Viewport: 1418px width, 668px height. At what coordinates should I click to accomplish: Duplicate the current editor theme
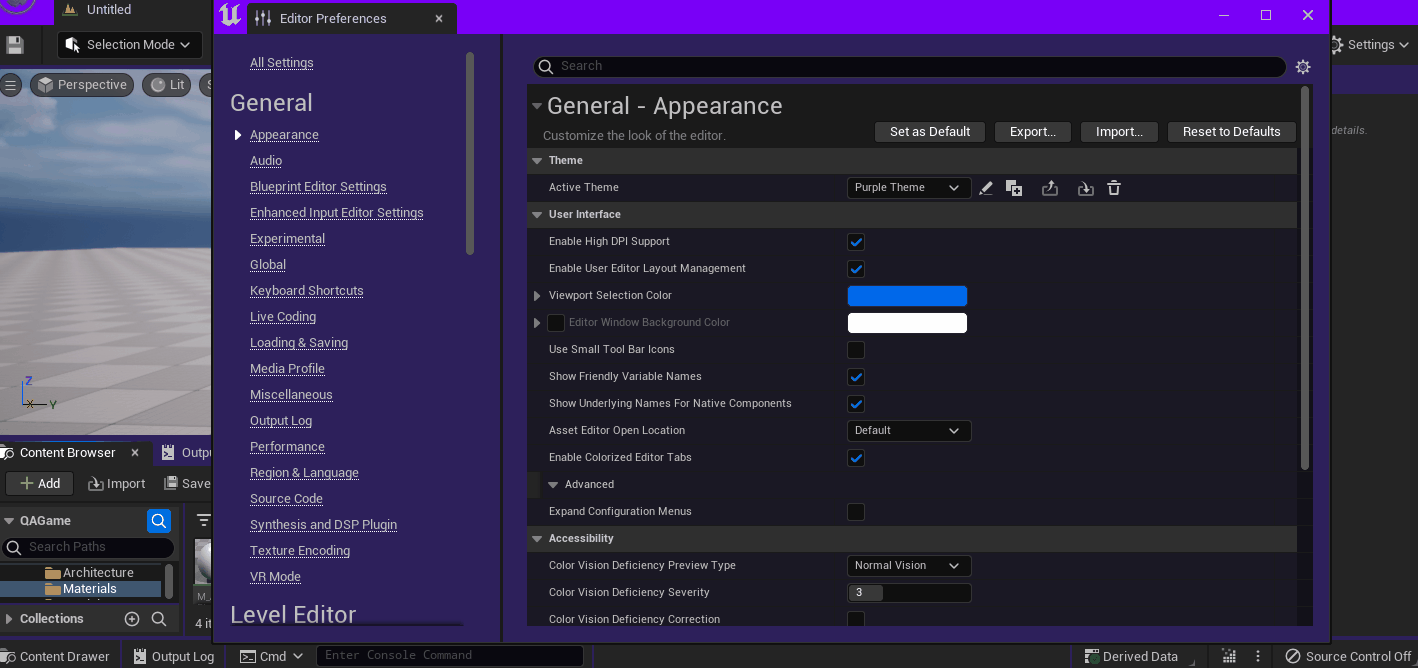(x=1014, y=187)
